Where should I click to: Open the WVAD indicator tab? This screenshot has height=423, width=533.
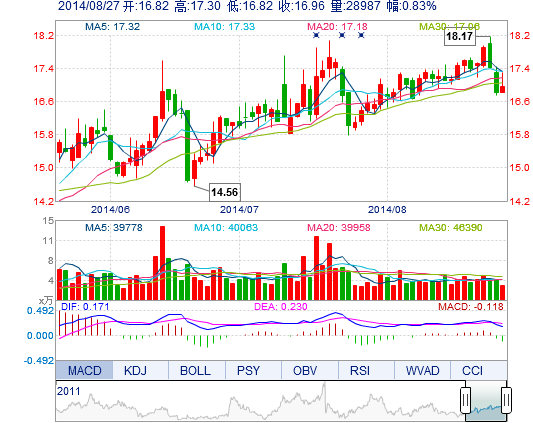(x=423, y=370)
